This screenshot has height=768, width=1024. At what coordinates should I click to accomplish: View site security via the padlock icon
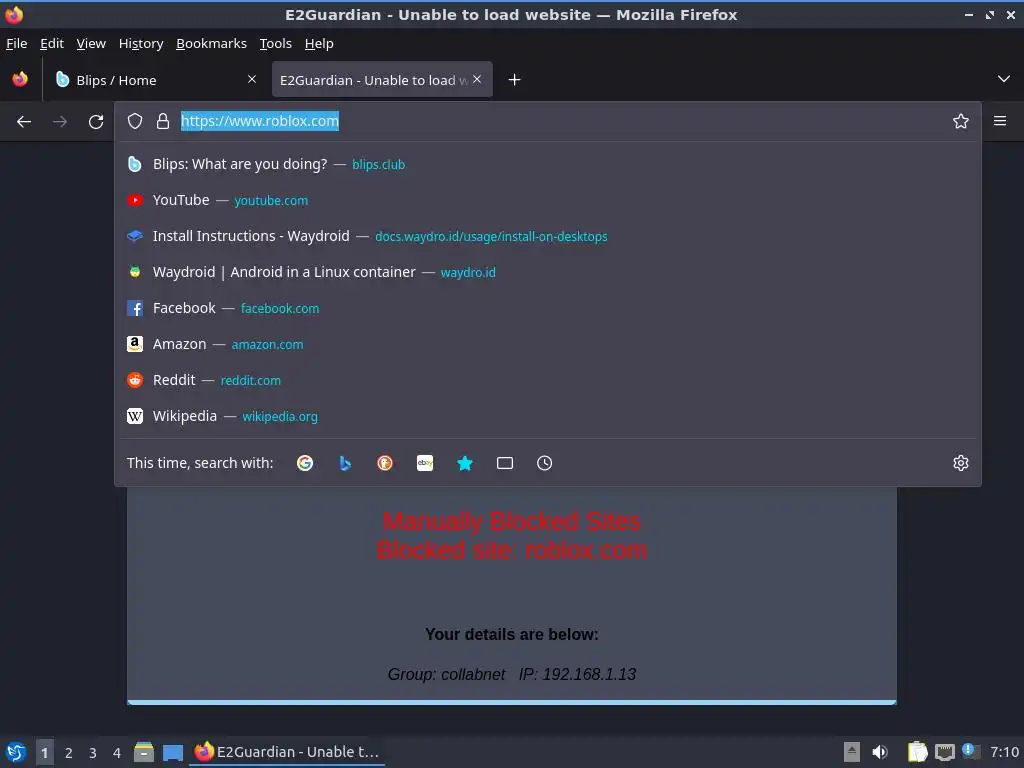tap(163, 121)
